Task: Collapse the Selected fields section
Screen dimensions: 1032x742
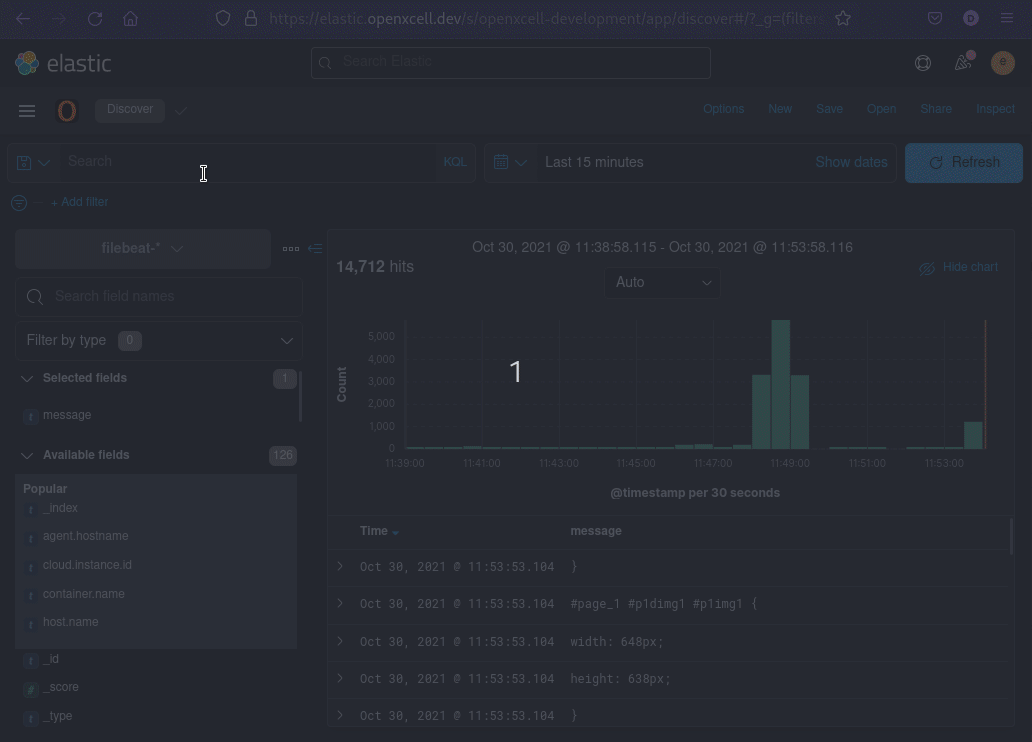Action: point(28,378)
